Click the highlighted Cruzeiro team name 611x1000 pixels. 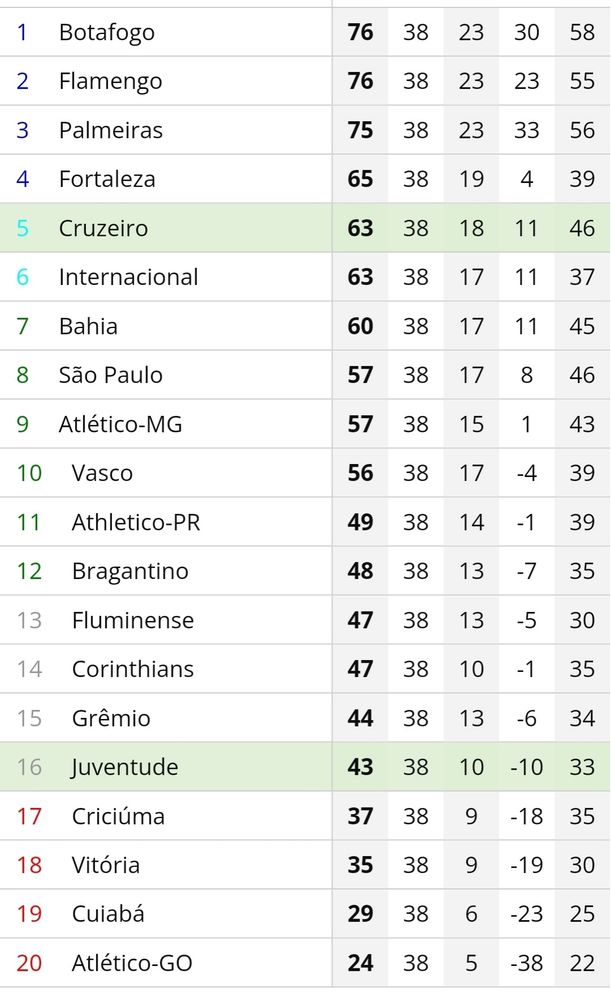click(103, 228)
